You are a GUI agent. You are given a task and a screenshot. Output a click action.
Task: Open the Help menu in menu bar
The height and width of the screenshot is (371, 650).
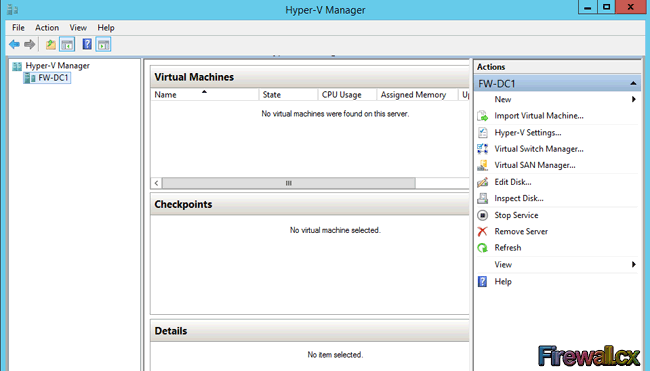click(x=106, y=28)
